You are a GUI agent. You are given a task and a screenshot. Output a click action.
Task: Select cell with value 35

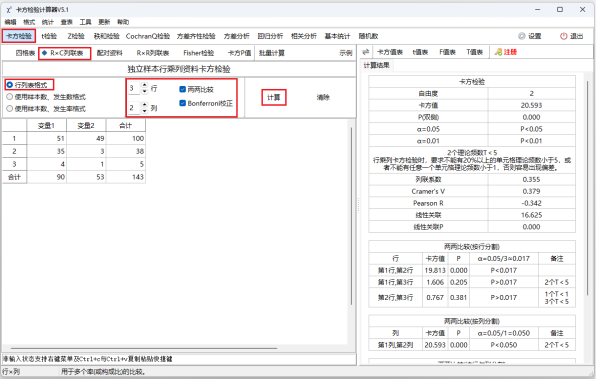pos(47,151)
